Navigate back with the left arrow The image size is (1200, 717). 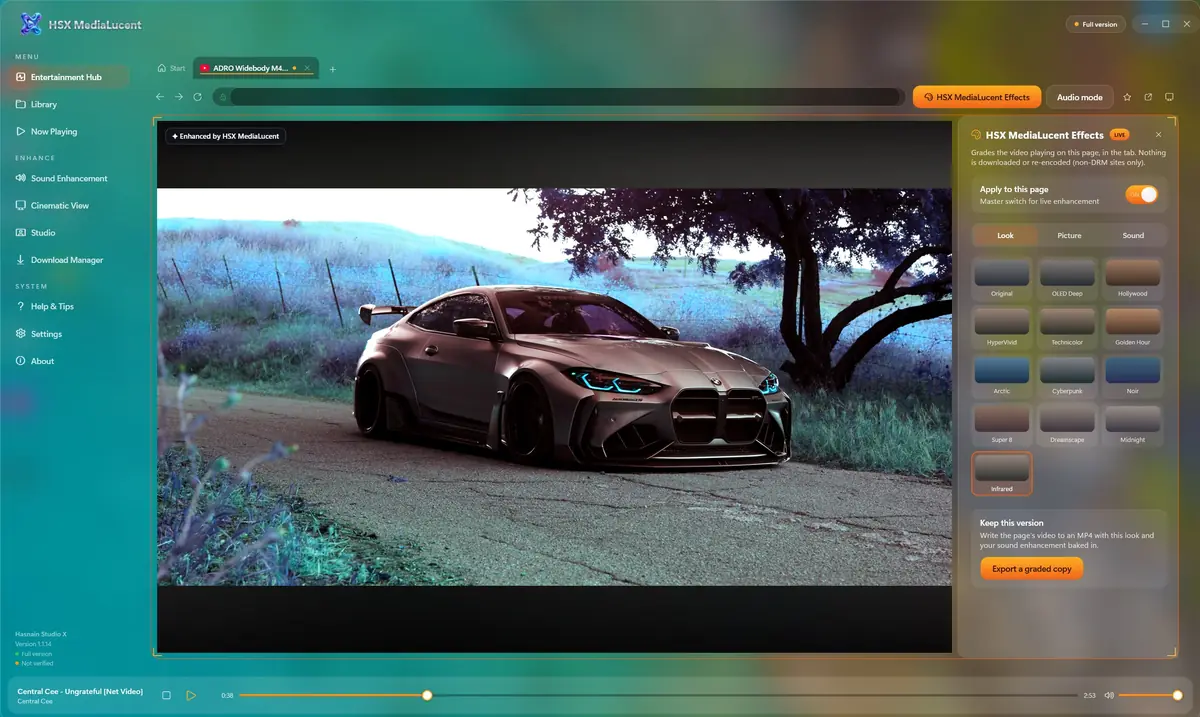pyautogui.click(x=160, y=97)
